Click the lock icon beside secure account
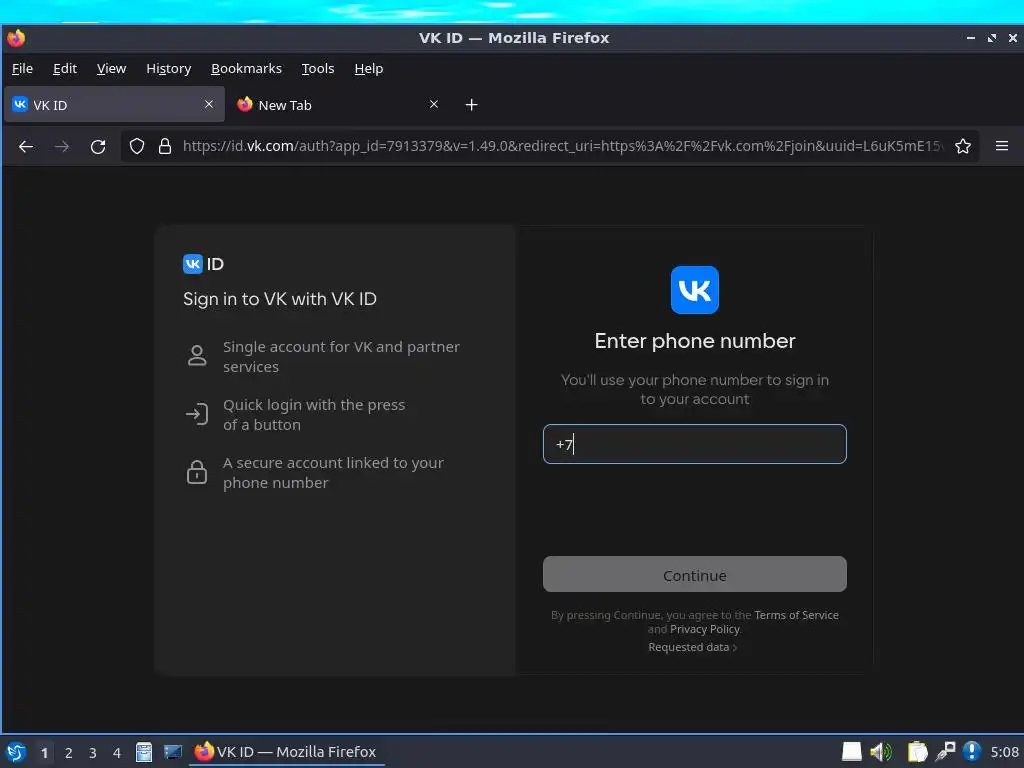Viewport: 1024px width, 768px height. (197, 472)
